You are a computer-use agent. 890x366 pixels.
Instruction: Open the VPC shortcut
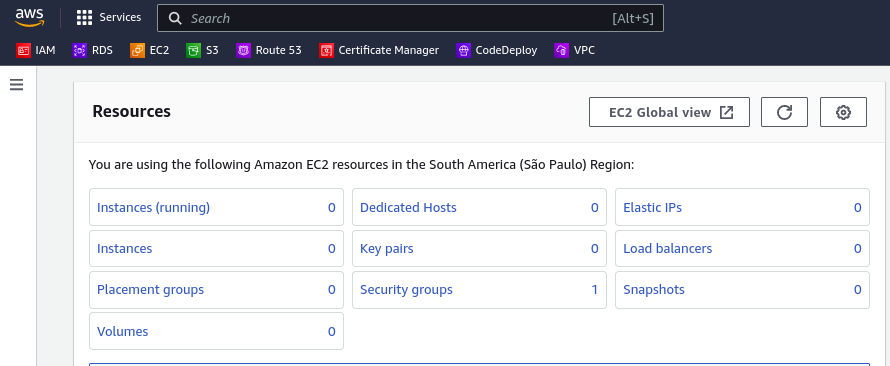pyautogui.click(x=574, y=51)
